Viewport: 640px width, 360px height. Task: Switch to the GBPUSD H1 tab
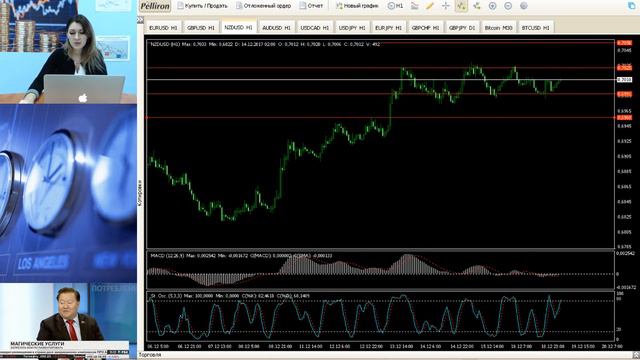[201, 28]
